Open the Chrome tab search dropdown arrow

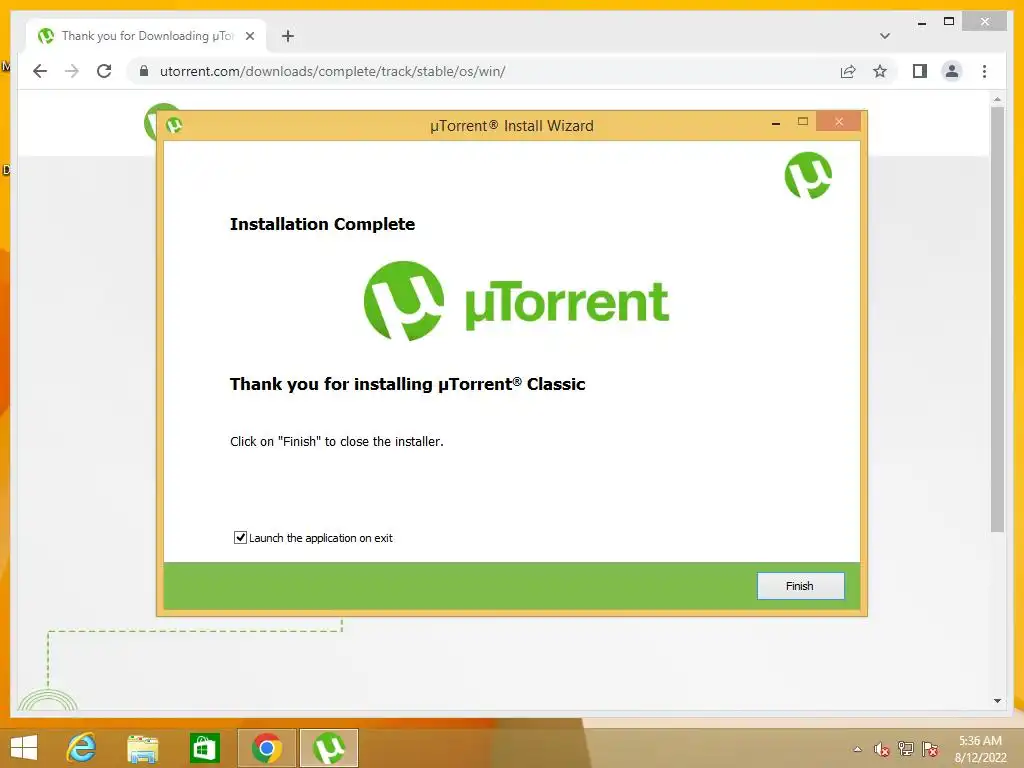pyautogui.click(x=885, y=36)
